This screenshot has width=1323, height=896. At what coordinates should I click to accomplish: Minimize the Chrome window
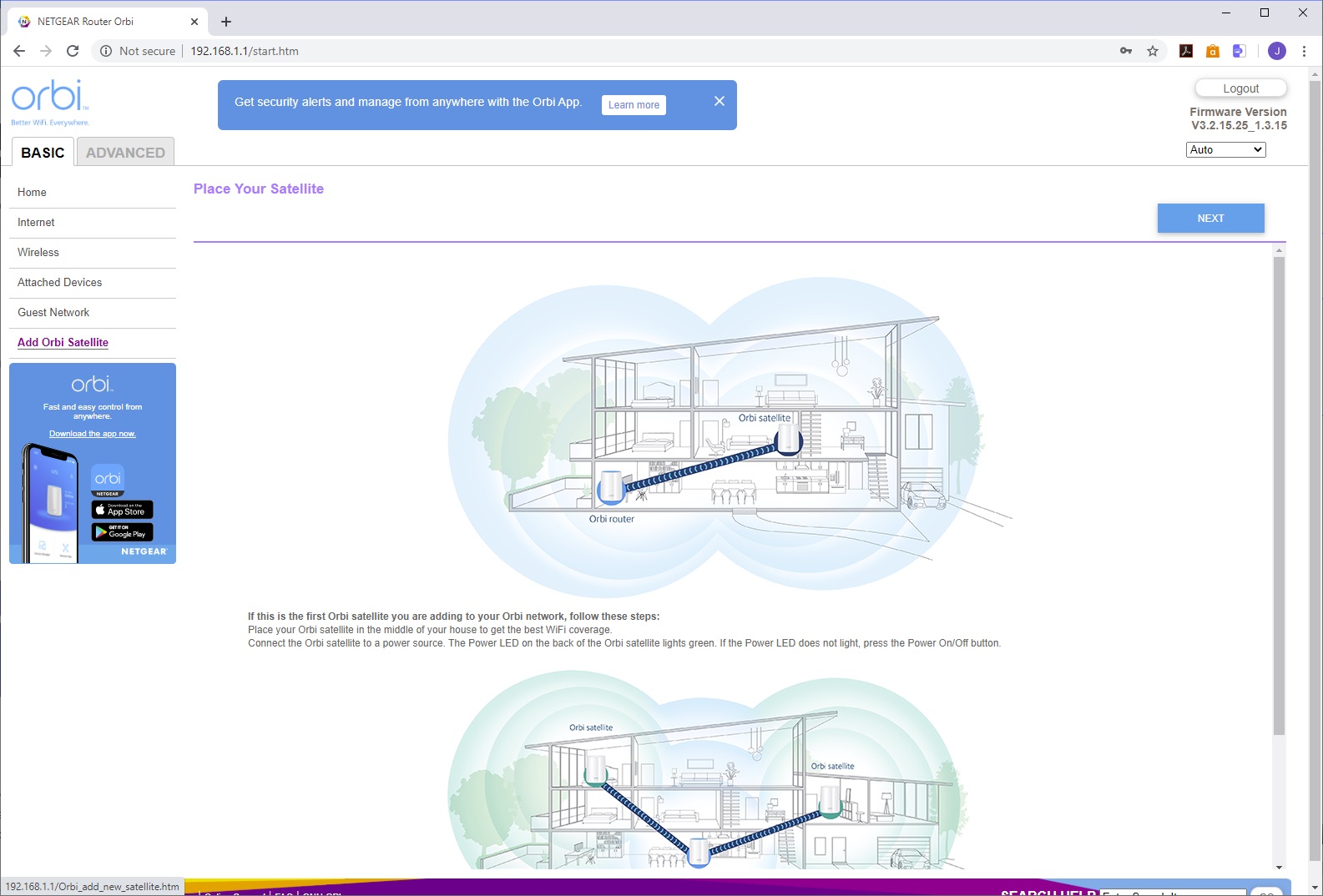click(1226, 13)
